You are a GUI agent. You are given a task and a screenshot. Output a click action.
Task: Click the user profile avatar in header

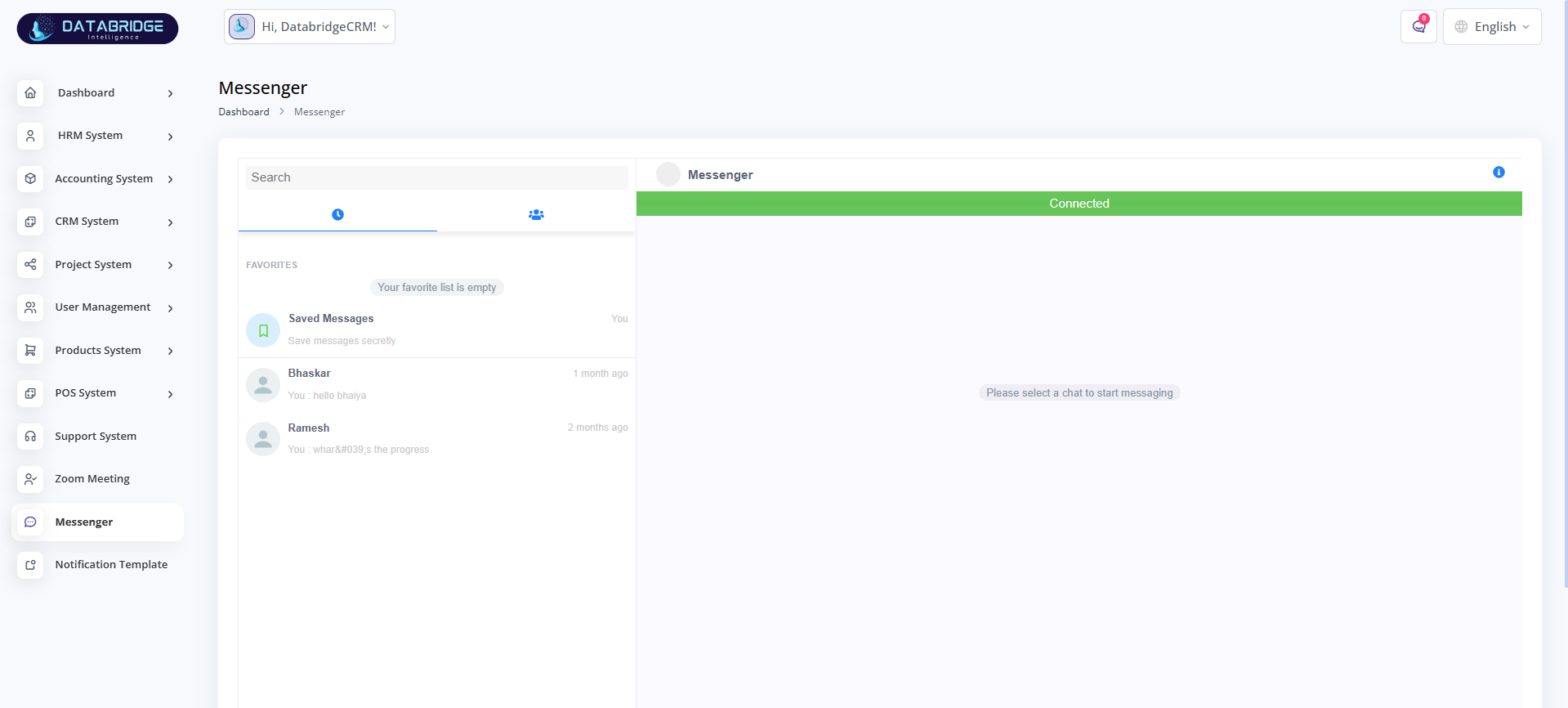pos(242,26)
